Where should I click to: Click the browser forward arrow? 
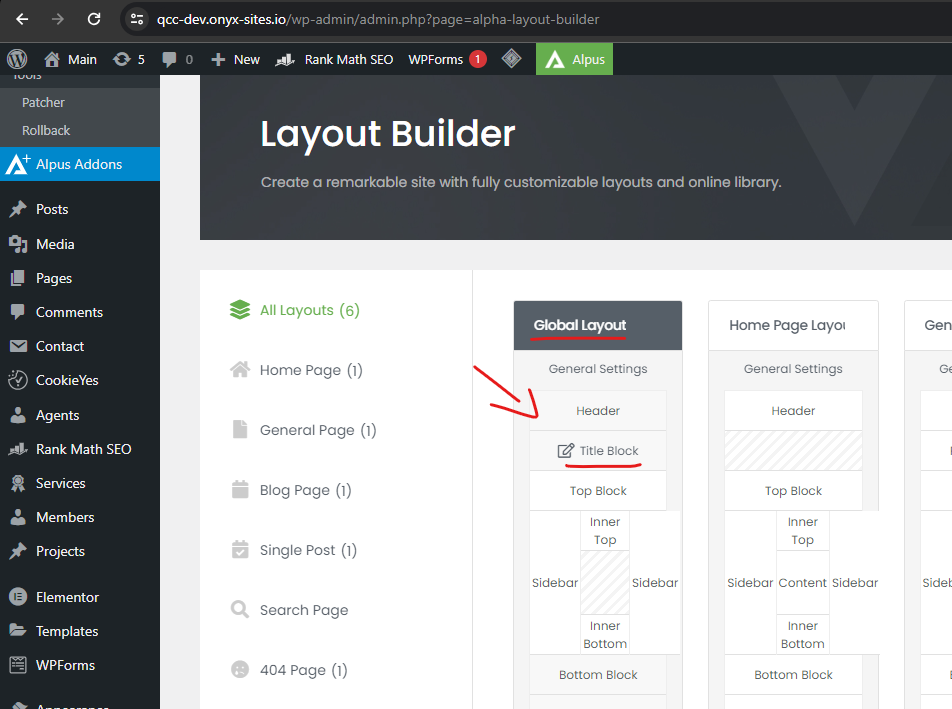point(58,19)
